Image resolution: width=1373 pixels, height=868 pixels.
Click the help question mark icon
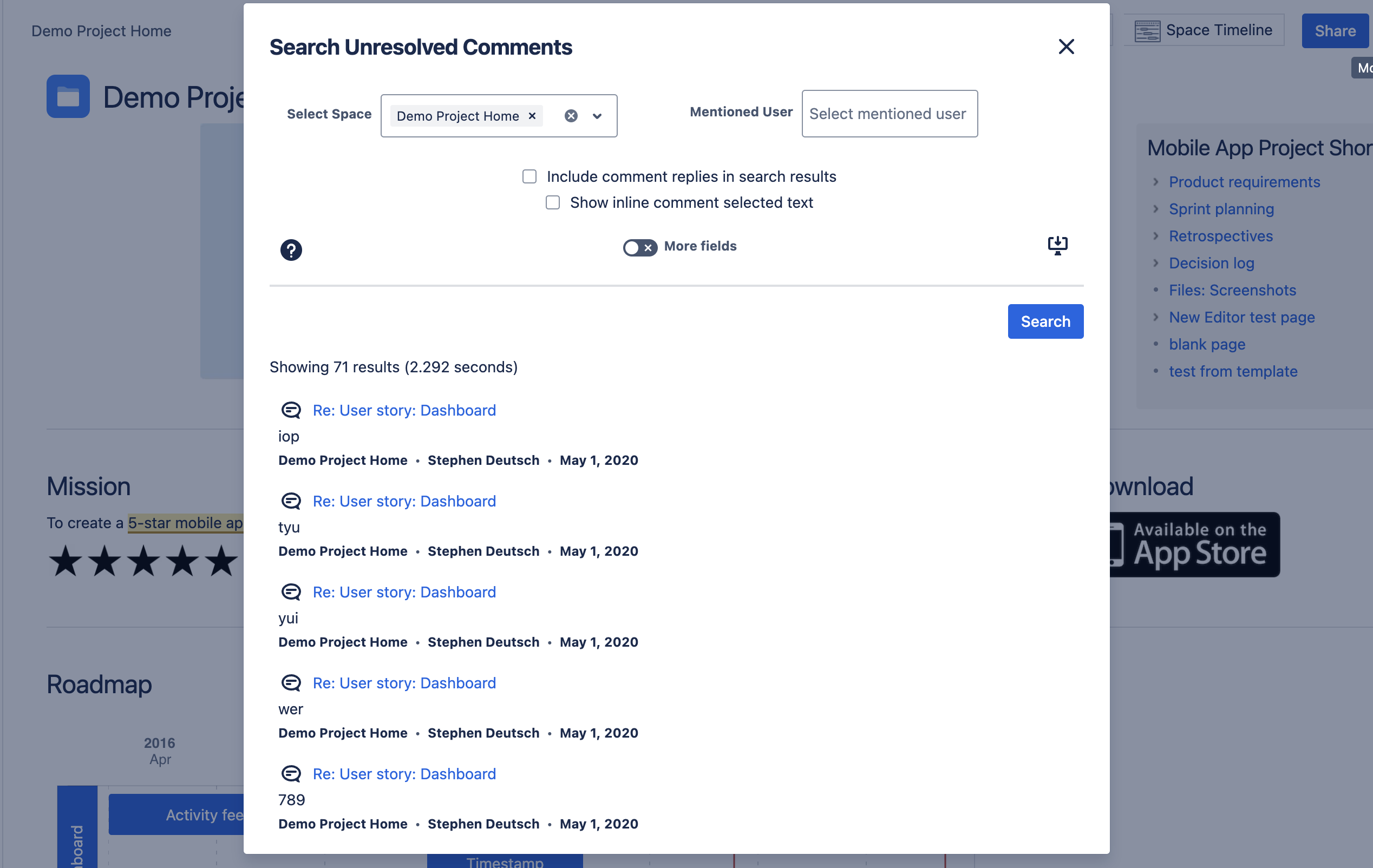[x=291, y=249]
